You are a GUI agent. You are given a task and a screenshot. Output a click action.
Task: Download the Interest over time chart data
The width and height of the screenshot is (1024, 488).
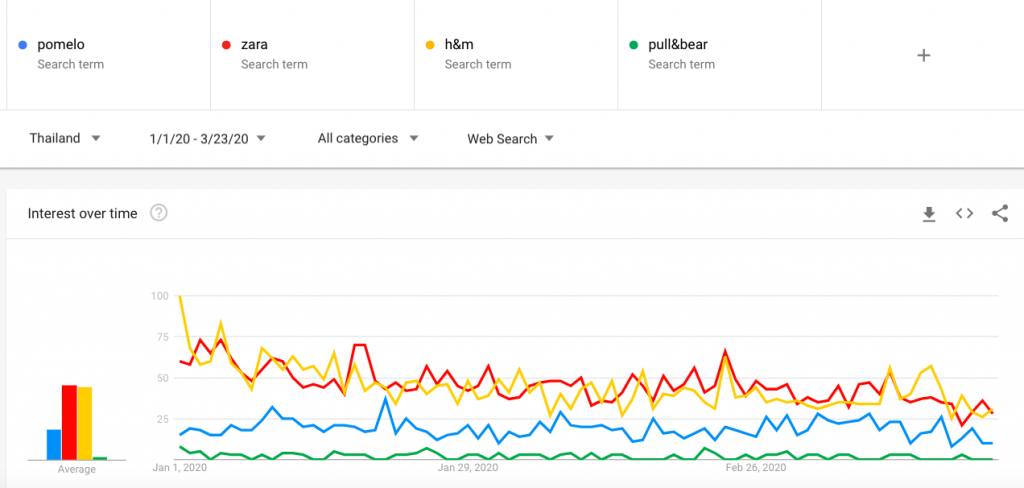pyautogui.click(x=929, y=214)
